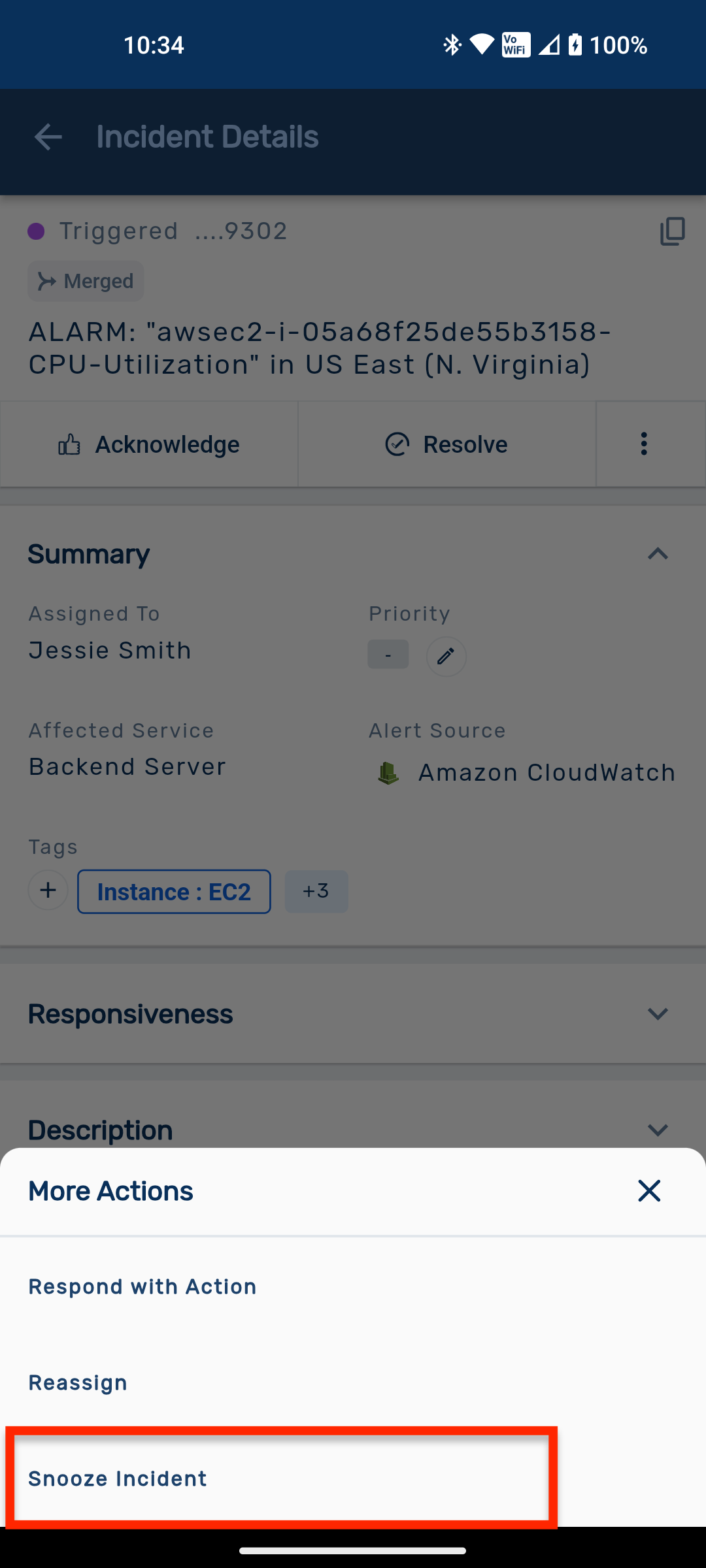706x1568 pixels.
Task: Tap the back arrow in header
Action: 48,137
